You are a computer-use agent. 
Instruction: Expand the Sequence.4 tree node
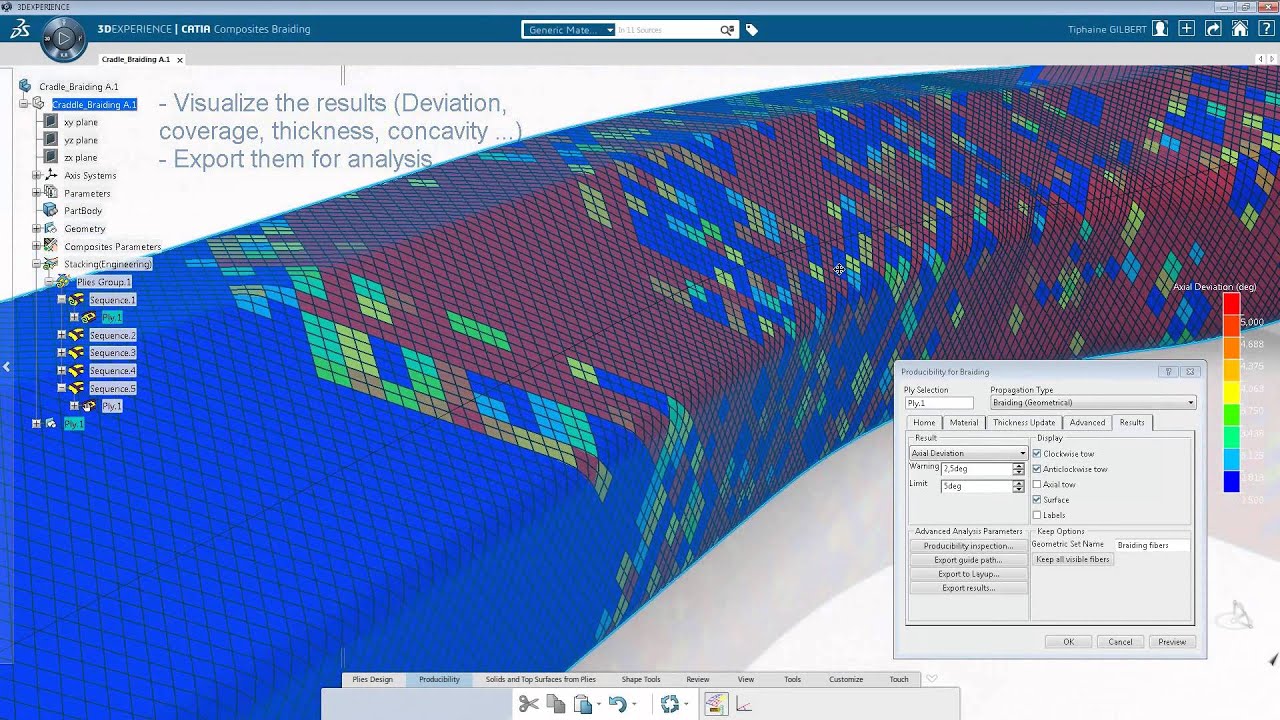61,370
